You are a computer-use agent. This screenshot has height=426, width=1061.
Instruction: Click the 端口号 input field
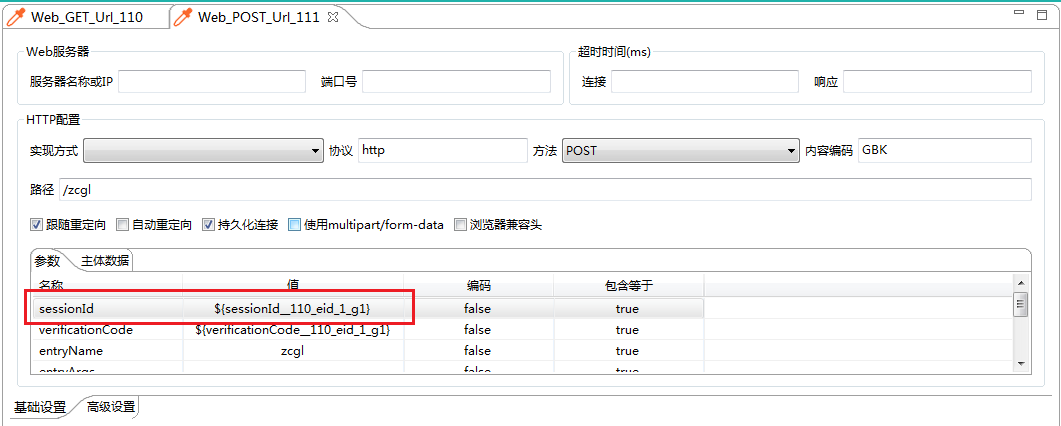pos(457,82)
